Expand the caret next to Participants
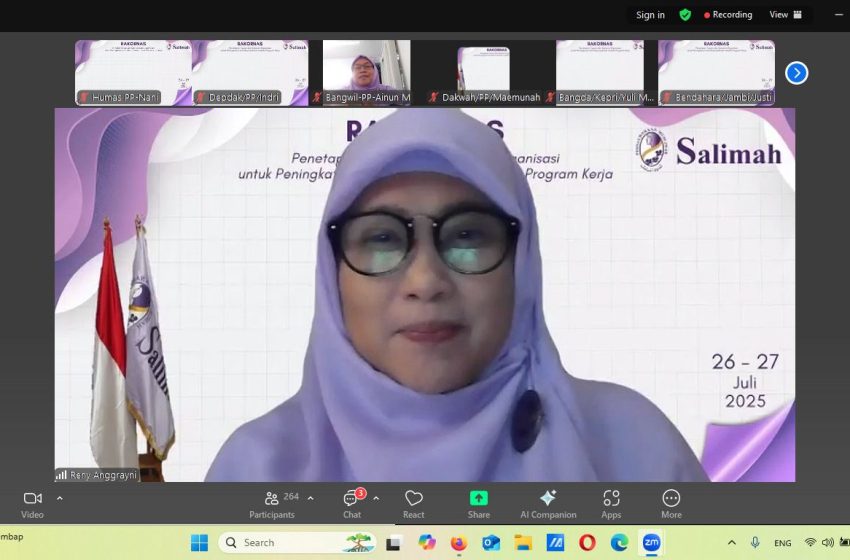The width and height of the screenshot is (850, 560). 310,498
